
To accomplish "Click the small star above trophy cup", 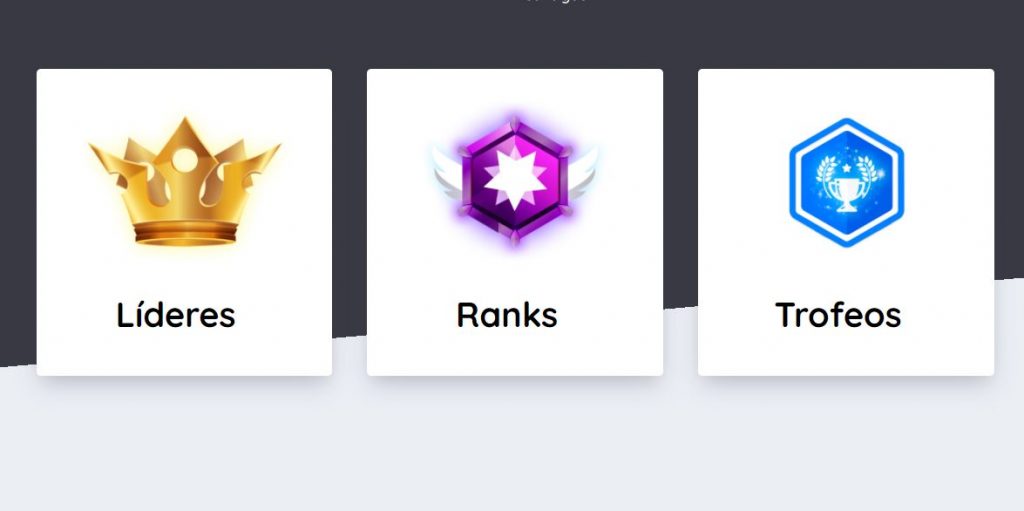I will (x=847, y=167).
